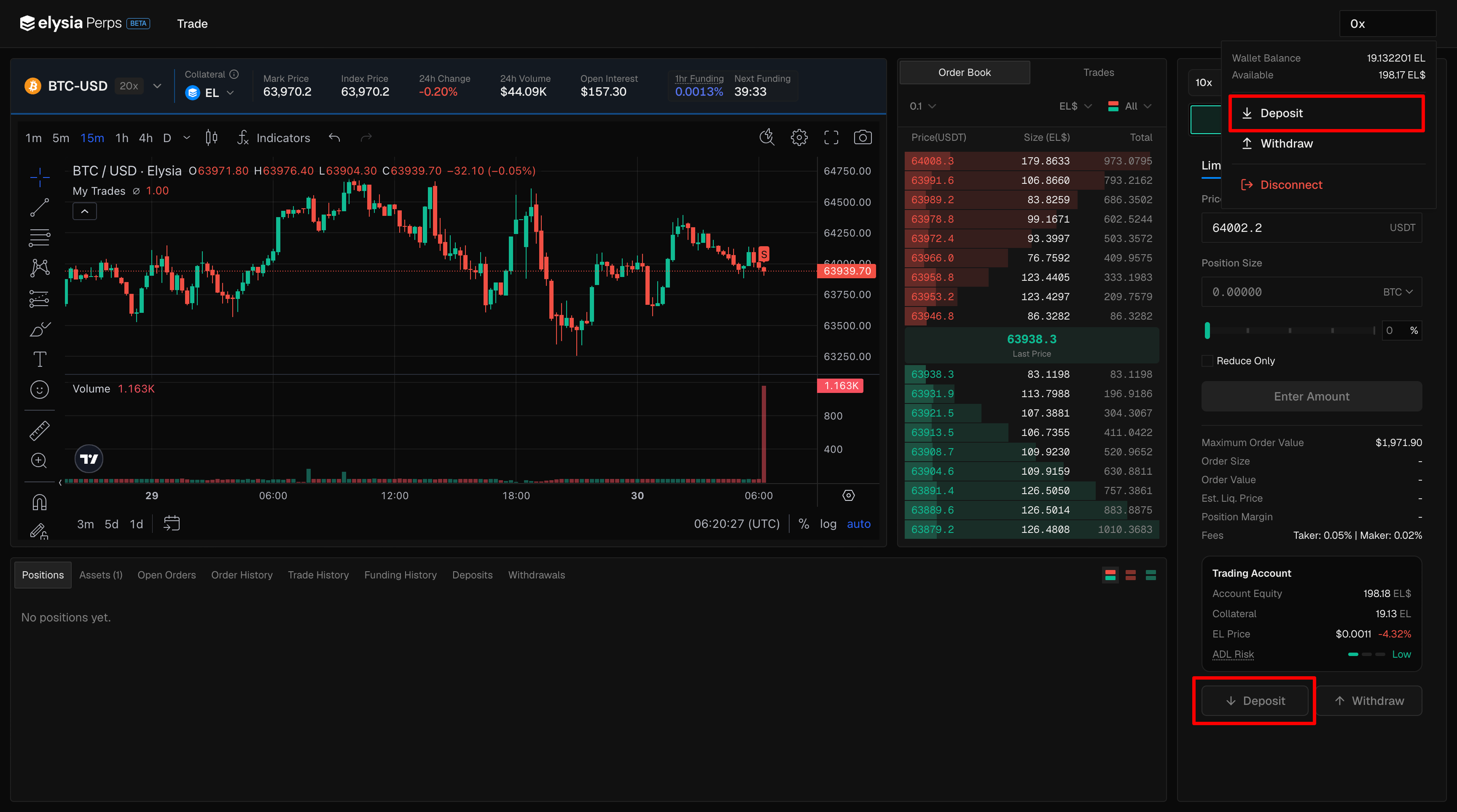The height and width of the screenshot is (812, 1457).
Task: Take a chart snapshot with camera icon
Action: (x=863, y=137)
